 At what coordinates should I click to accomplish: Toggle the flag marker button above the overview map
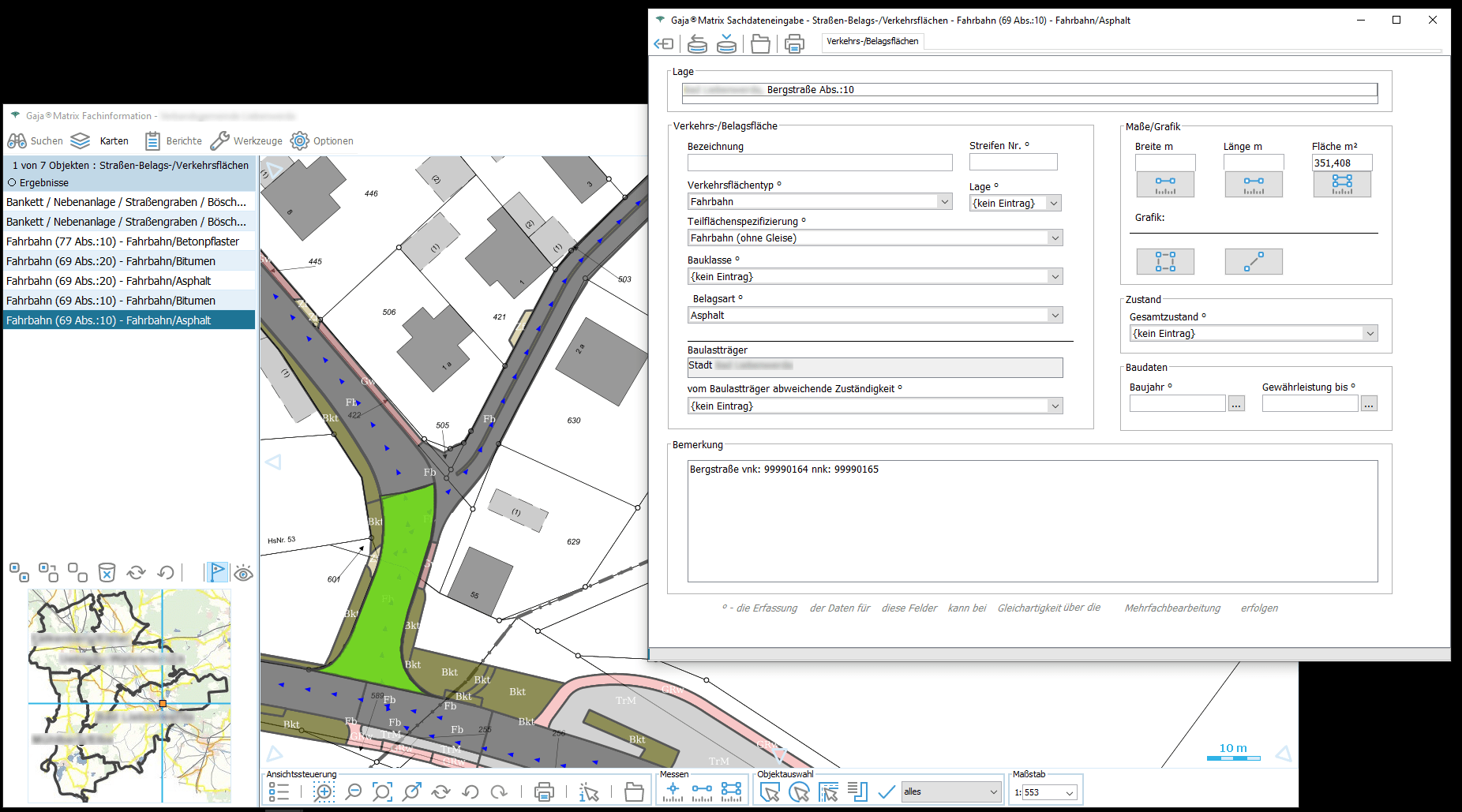coord(216,572)
